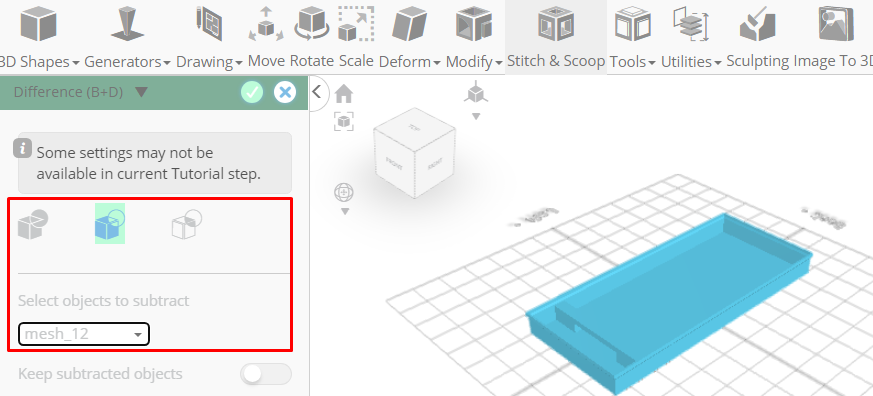Click the view orientation cube
873x396 pixels.
point(414,153)
